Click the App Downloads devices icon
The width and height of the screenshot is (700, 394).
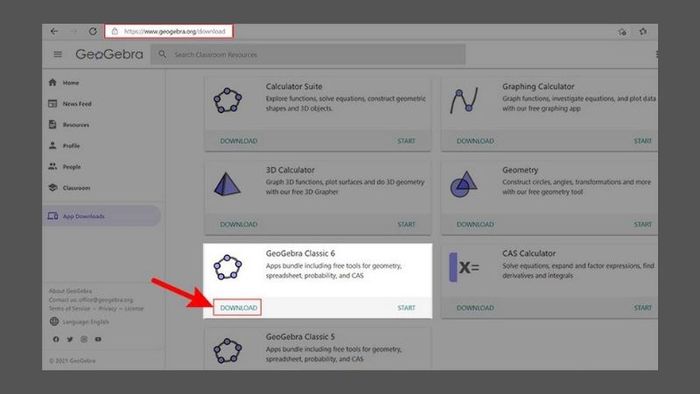(53, 216)
